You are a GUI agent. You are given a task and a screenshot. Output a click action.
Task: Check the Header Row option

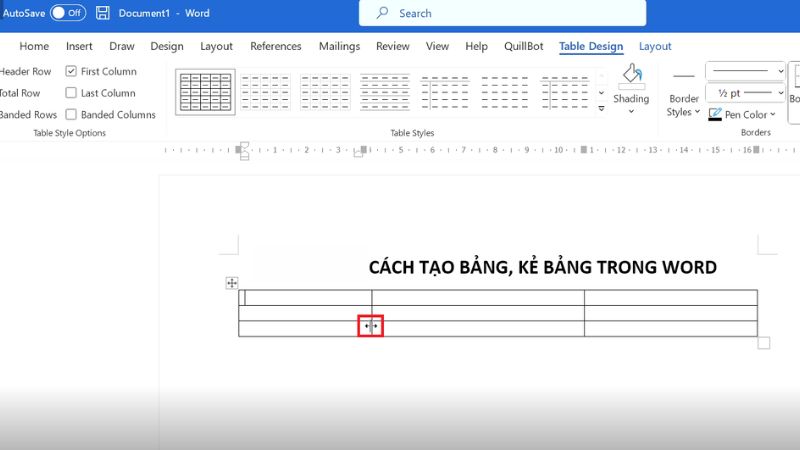pyautogui.click(x=26, y=71)
